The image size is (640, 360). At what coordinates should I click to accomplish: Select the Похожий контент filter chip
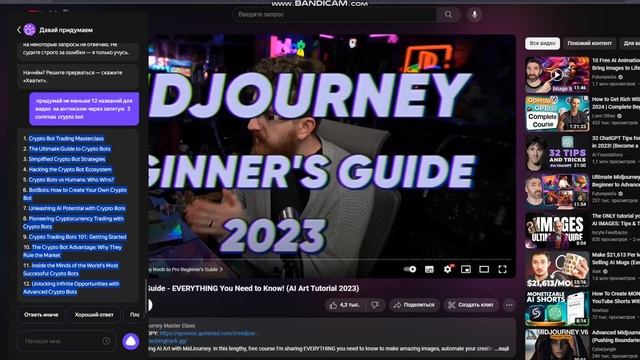click(x=589, y=43)
